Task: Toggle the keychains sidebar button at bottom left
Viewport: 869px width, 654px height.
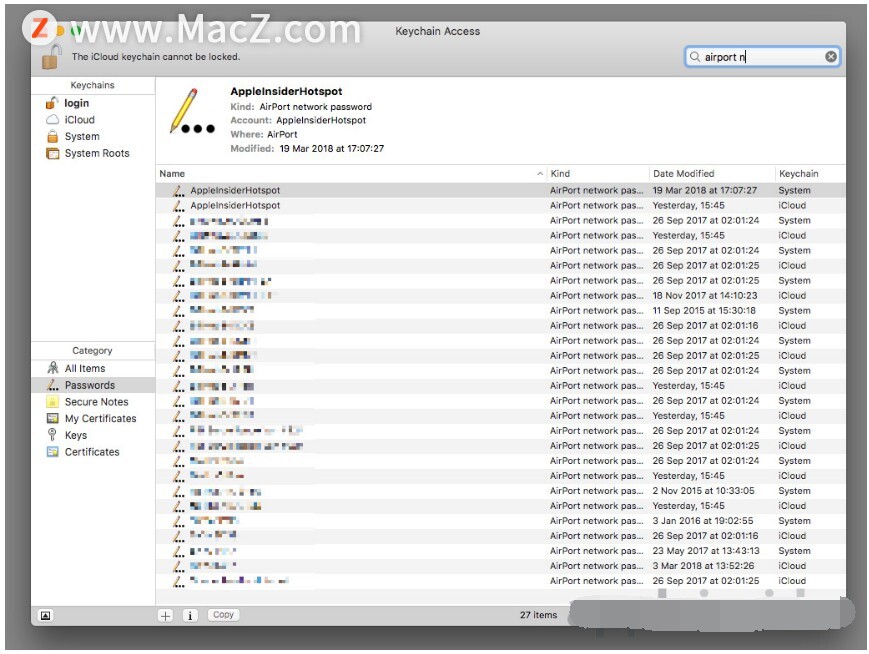Action: click(x=45, y=615)
